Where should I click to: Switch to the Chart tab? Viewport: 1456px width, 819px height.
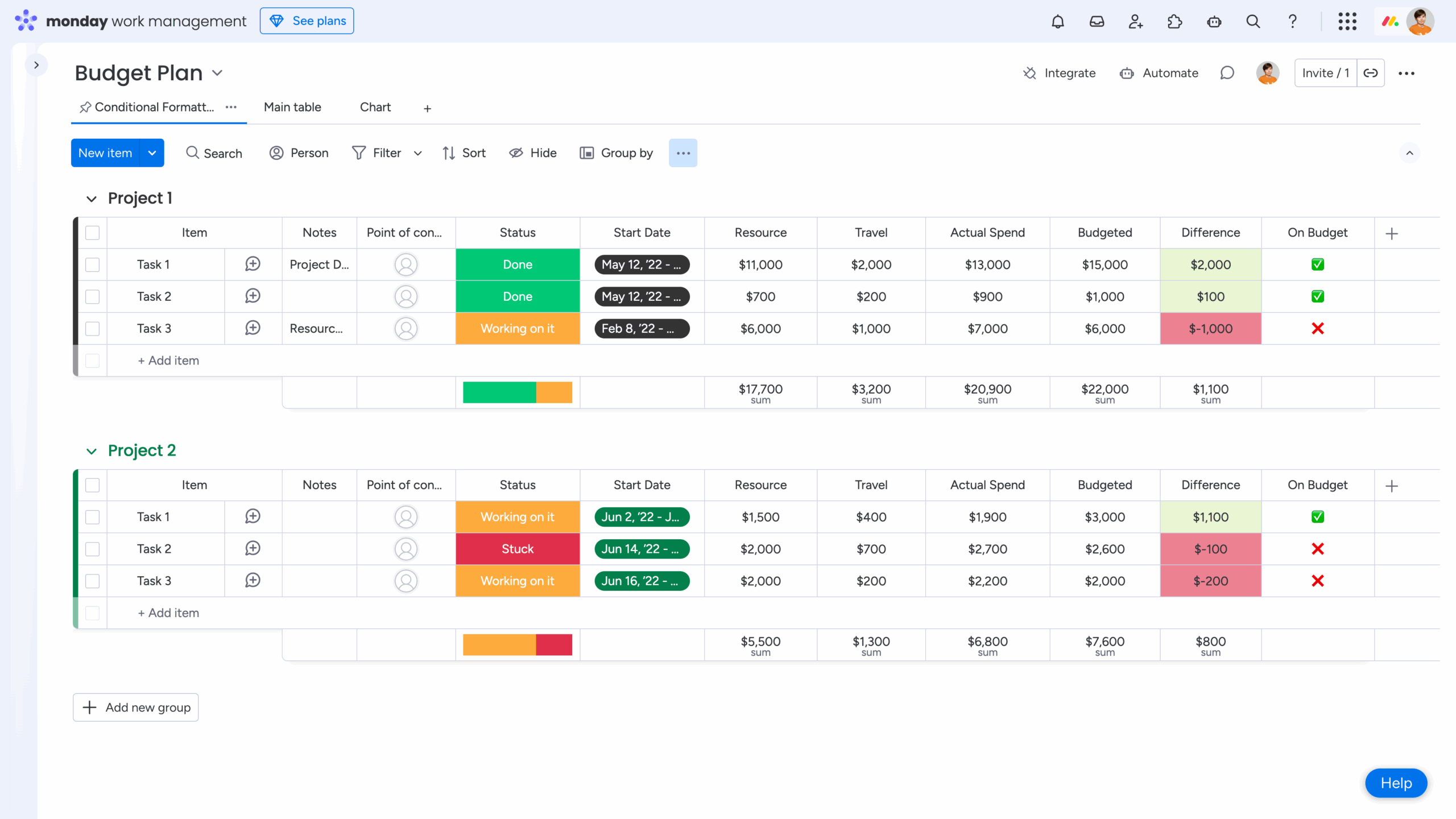point(375,107)
